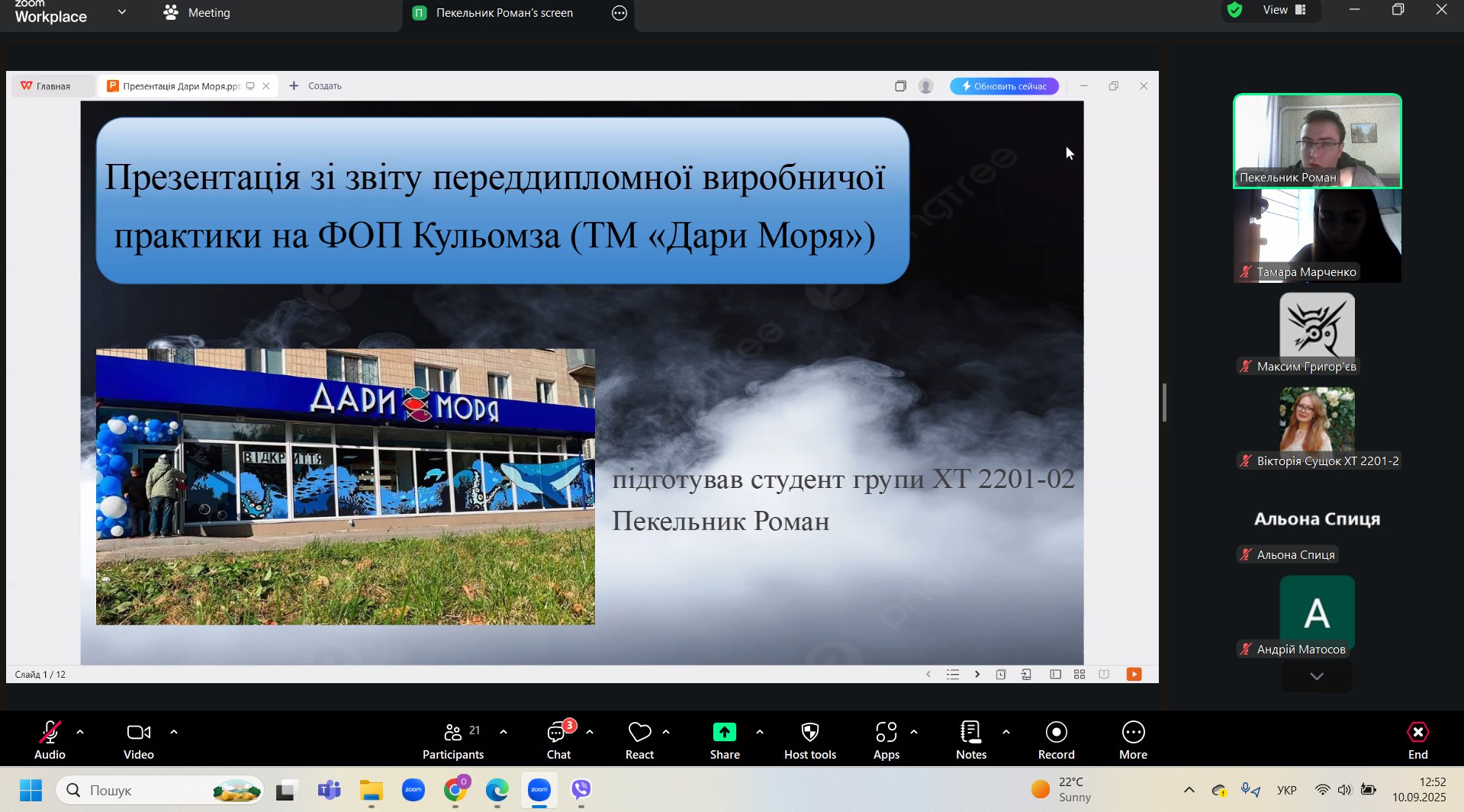
Task: Open More options menu
Action: click(x=1134, y=740)
